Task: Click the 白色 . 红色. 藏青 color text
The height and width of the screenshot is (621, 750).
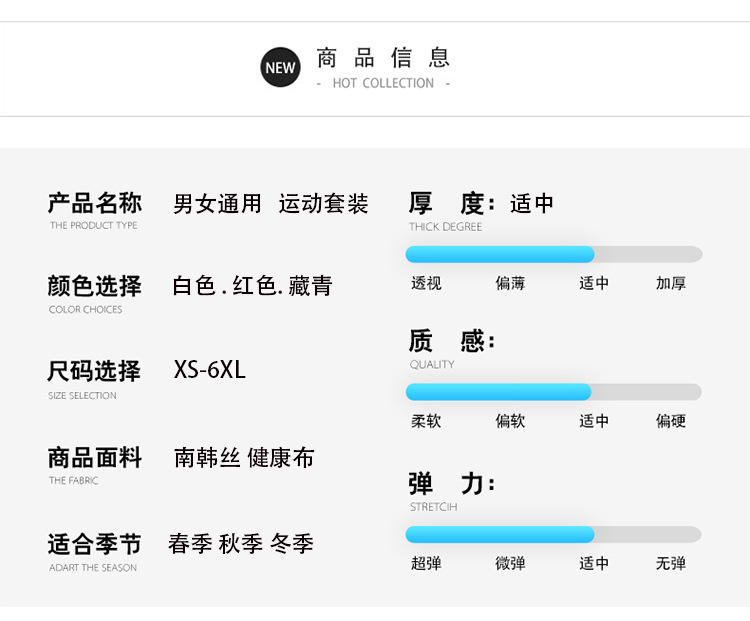Action: click(x=252, y=286)
